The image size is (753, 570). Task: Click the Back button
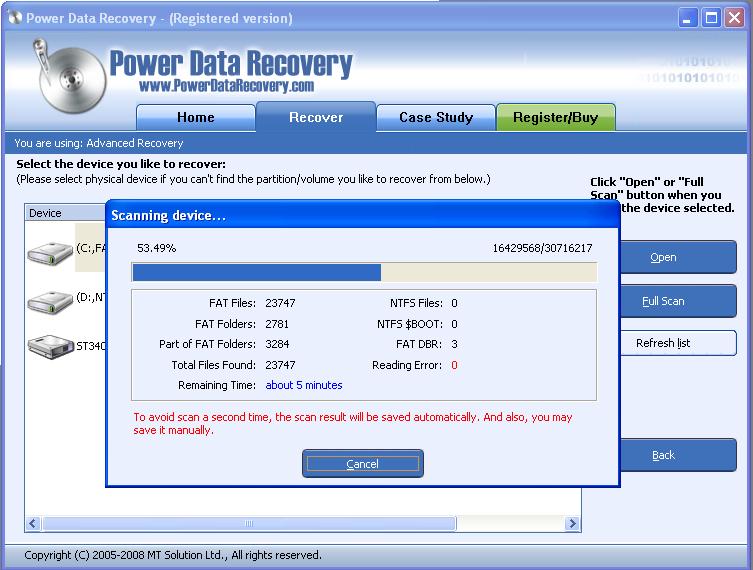pos(678,455)
